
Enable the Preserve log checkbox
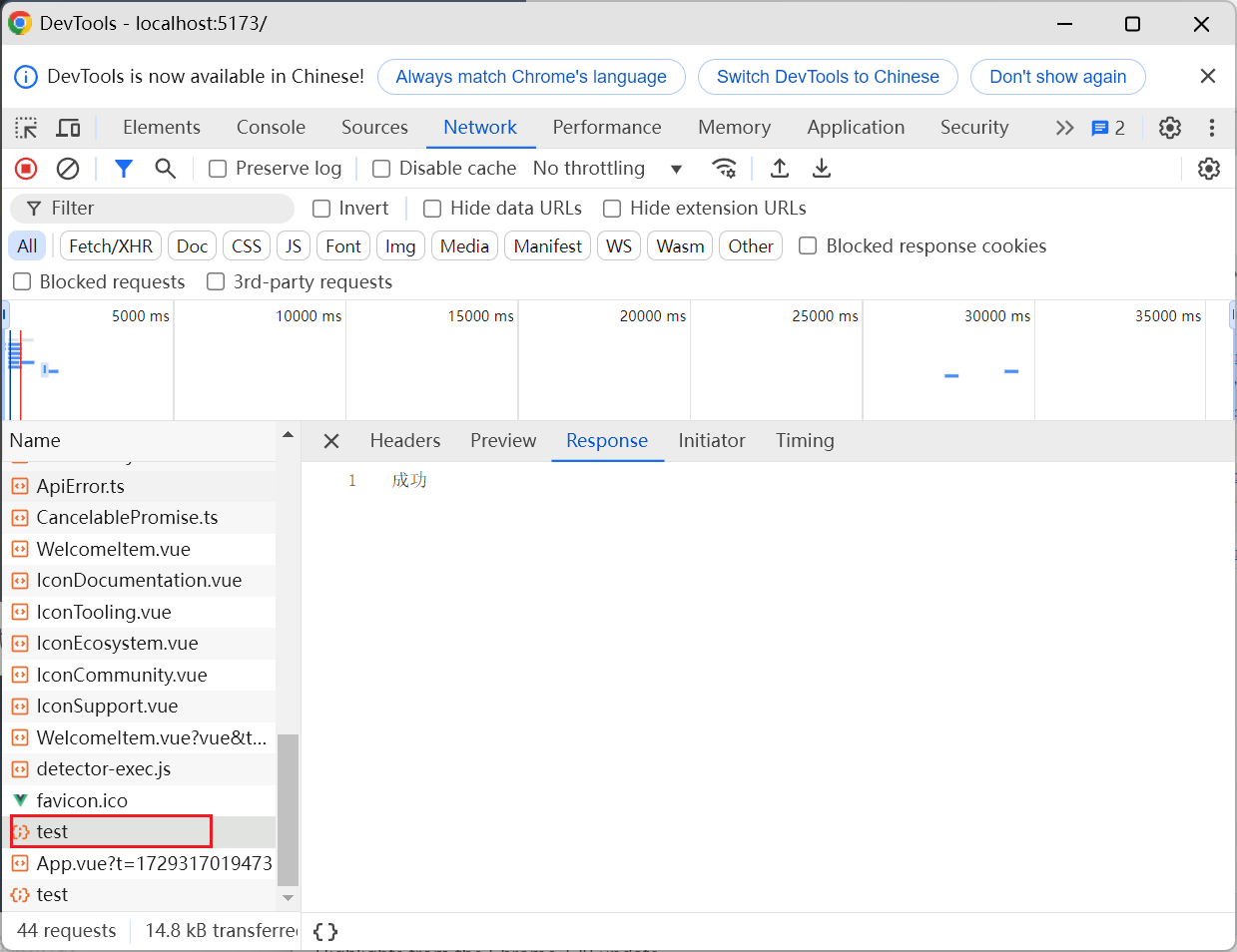pyautogui.click(x=217, y=169)
